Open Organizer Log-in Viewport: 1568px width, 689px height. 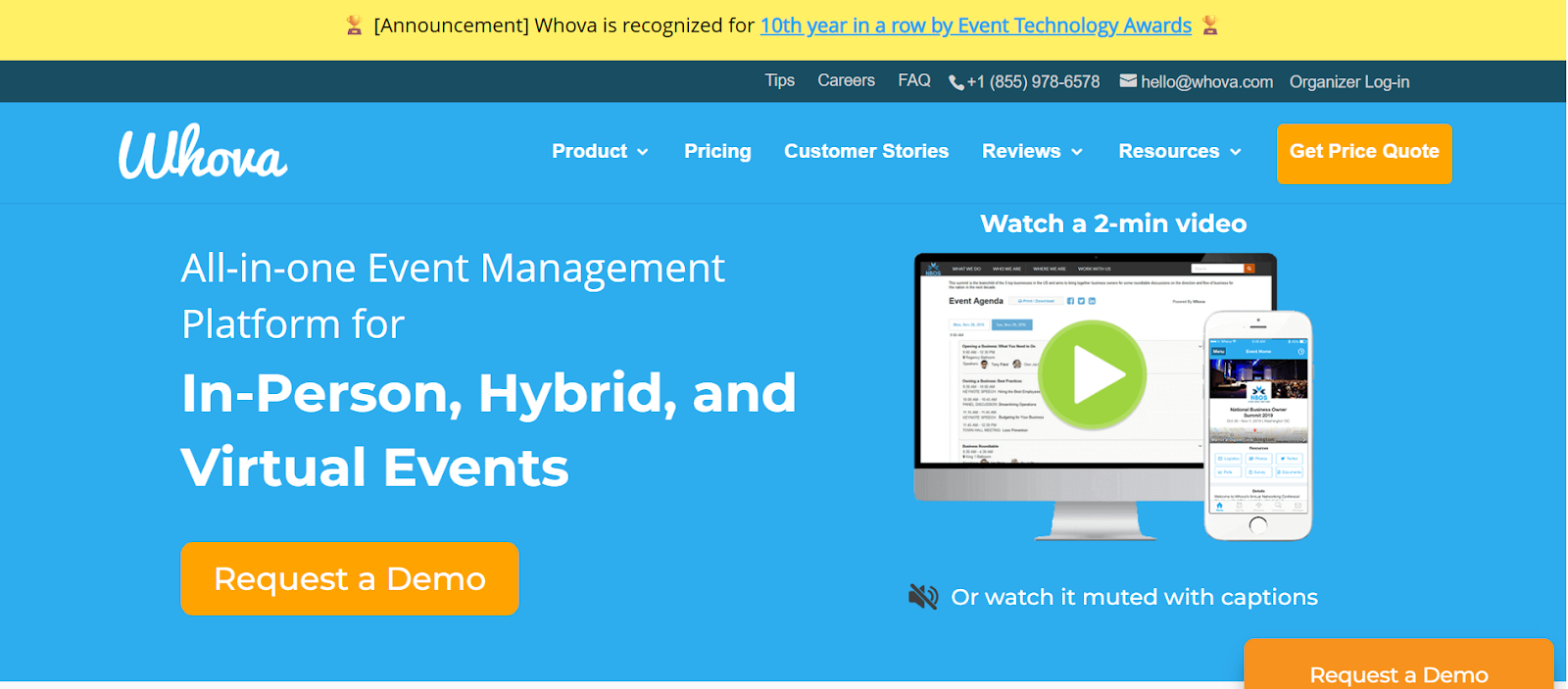tap(1349, 82)
